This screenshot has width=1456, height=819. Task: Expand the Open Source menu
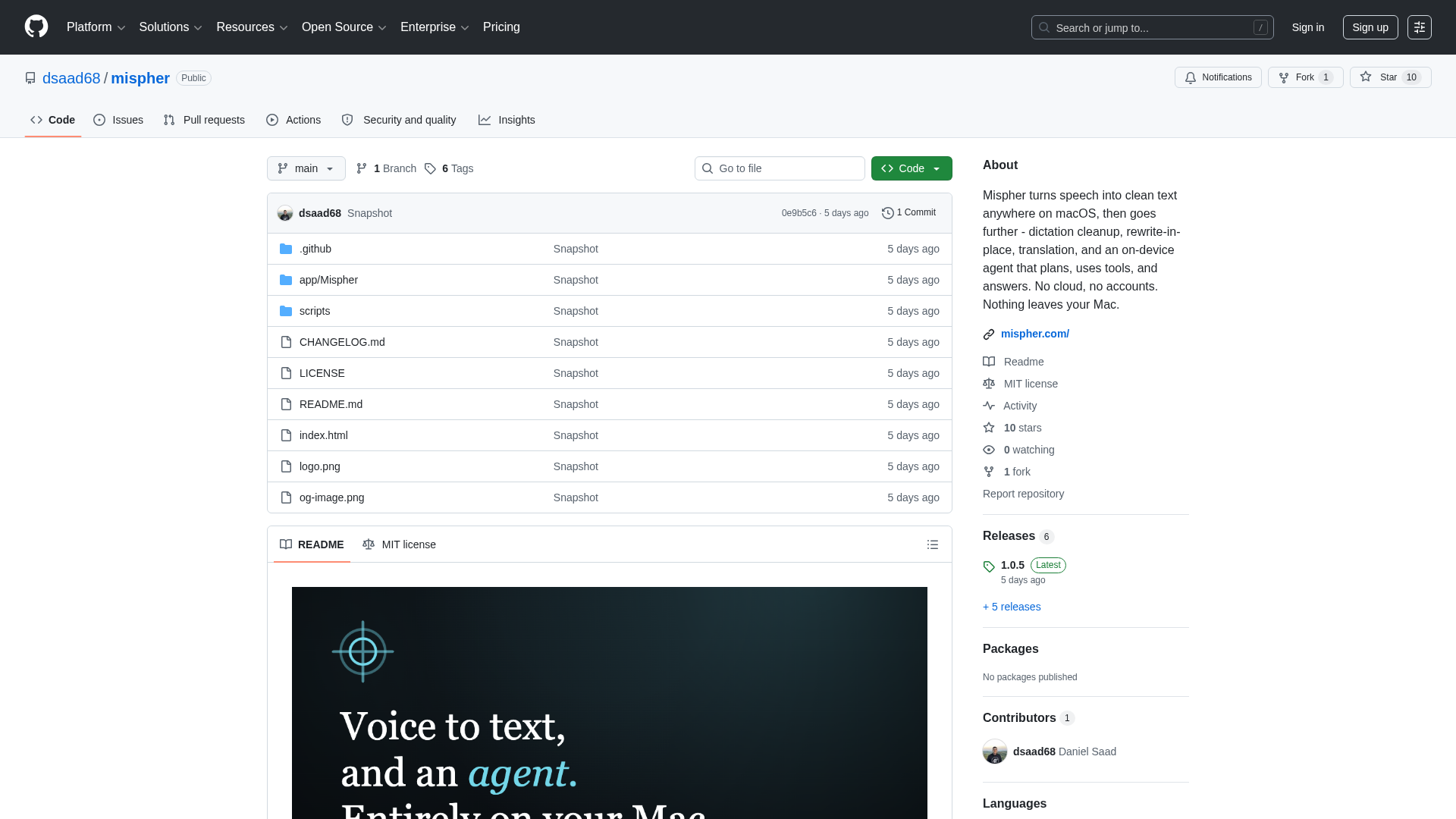[x=344, y=27]
